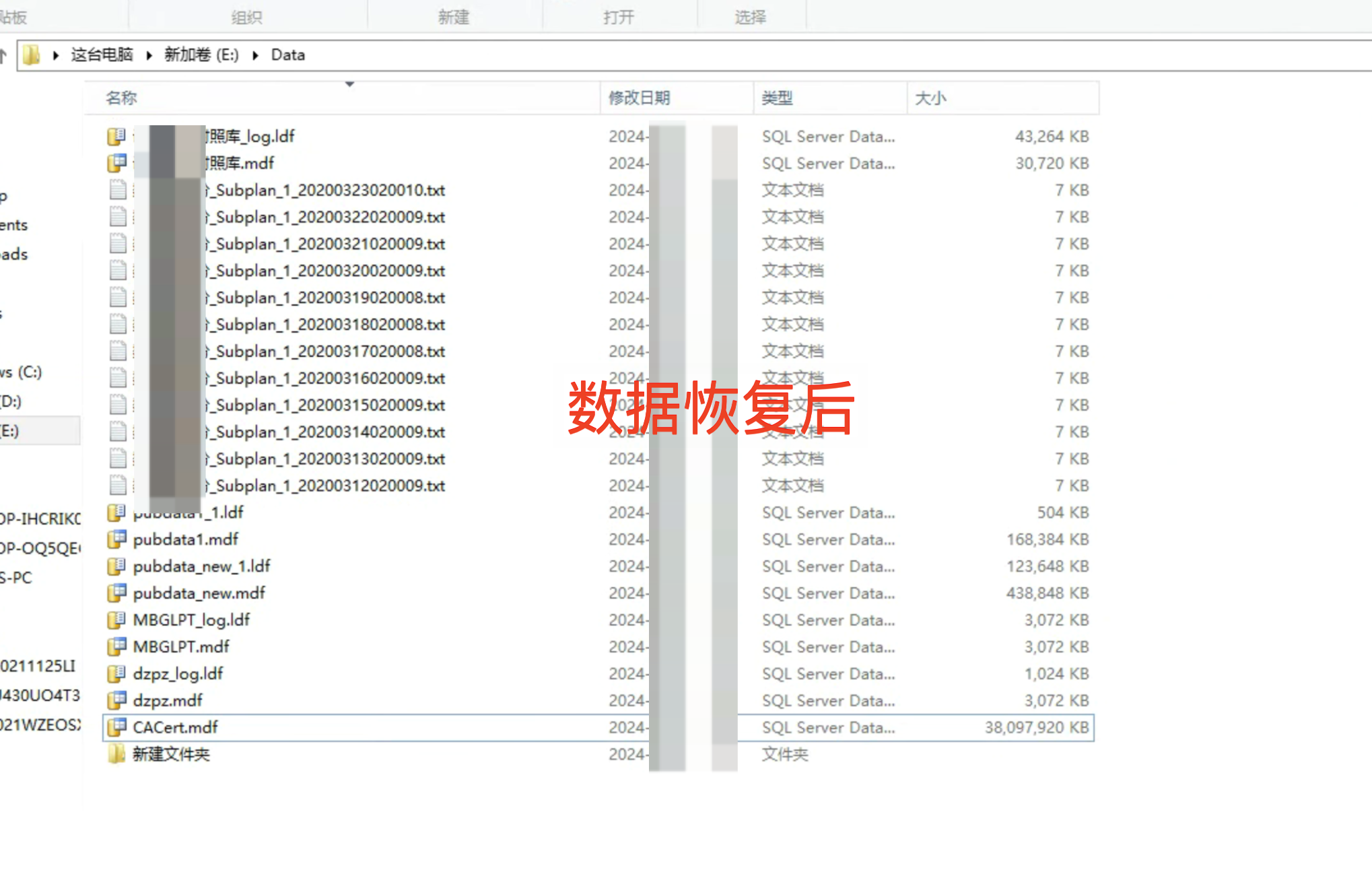Sort files by 大小 column header

tap(930, 98)
